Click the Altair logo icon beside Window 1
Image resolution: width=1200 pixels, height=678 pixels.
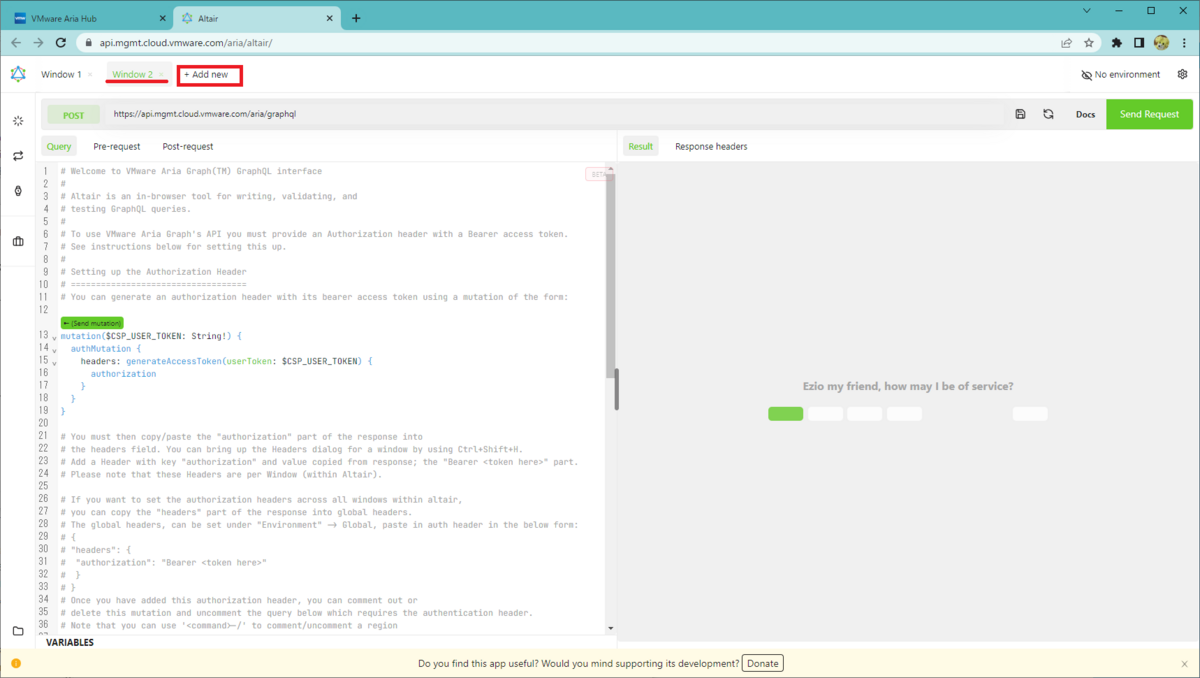point(18,74)
